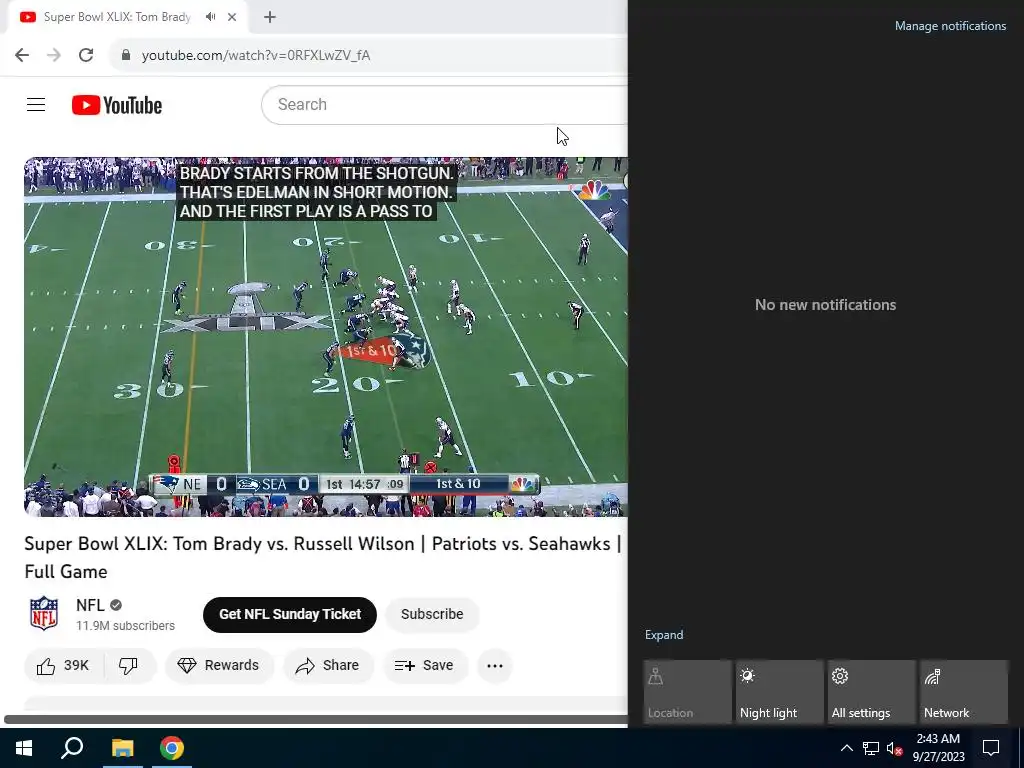The height and width of the screenshot is (768, 1024).
Task: Click the '11.9M subscribers' text
Action: 125,626
